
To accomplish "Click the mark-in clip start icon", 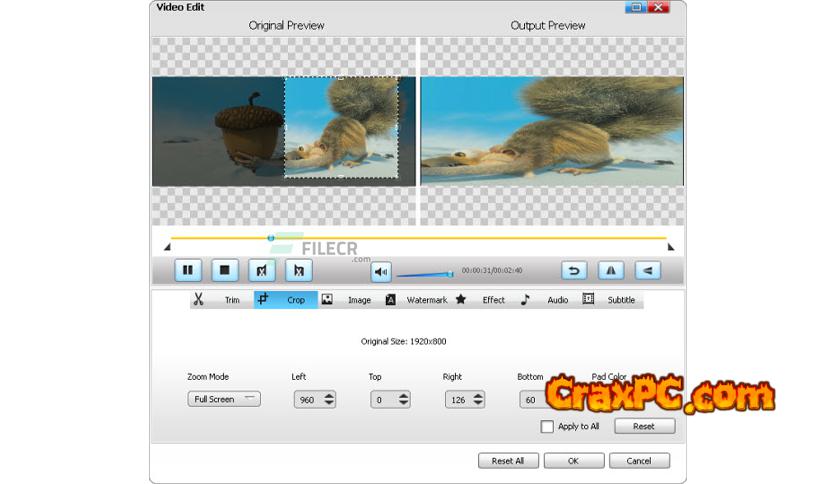I will coord(262,270).
